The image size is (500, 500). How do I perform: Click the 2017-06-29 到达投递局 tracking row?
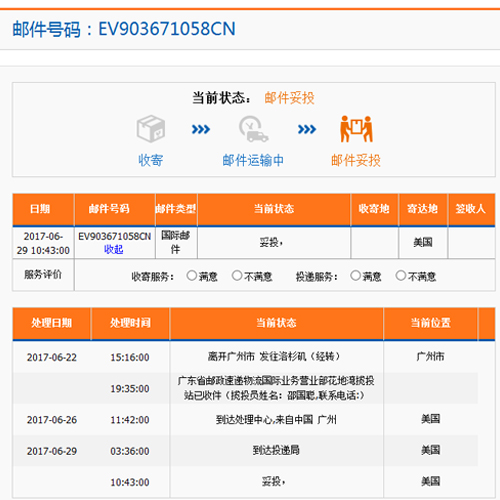coord(245,451)
